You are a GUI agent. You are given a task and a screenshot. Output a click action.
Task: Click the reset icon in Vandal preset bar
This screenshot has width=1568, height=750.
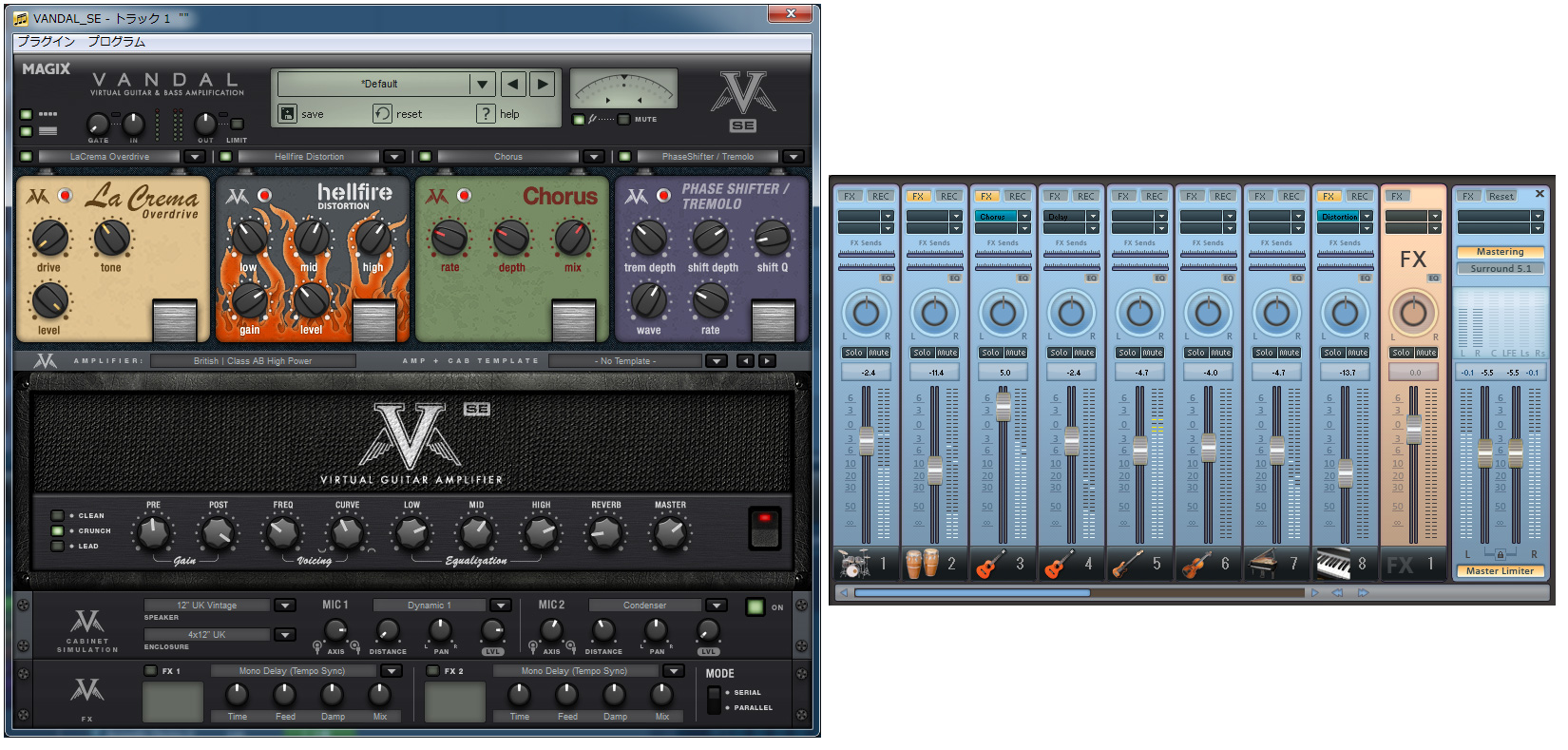pos(382,114)
